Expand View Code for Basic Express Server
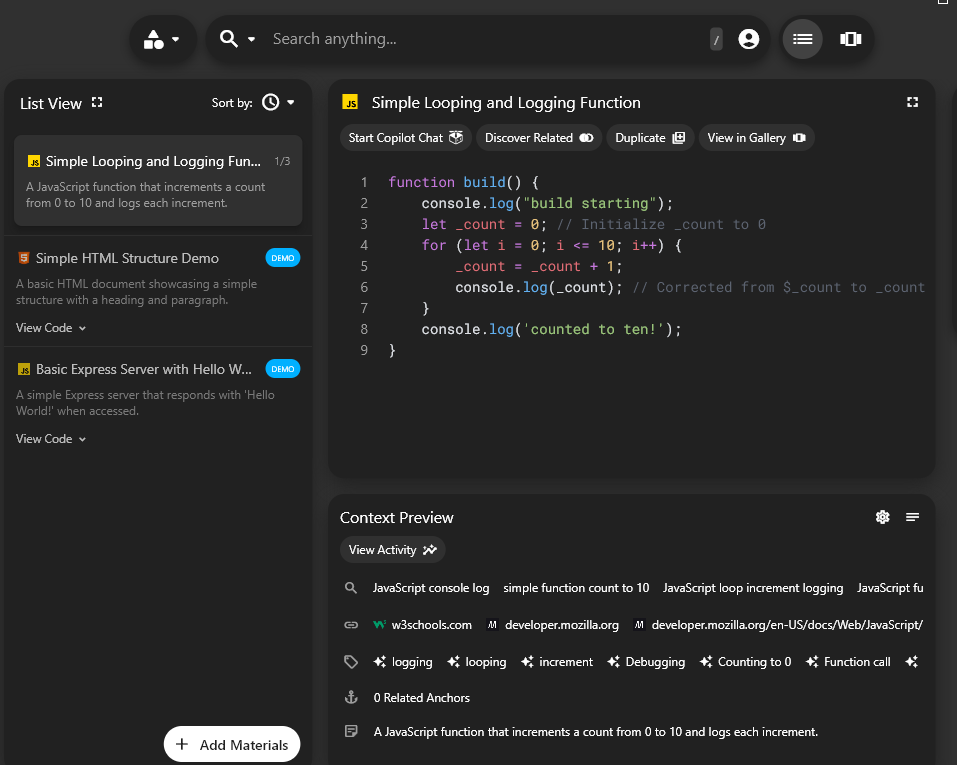The width and height of the screenshot is (957, 765). click(50, 438)
